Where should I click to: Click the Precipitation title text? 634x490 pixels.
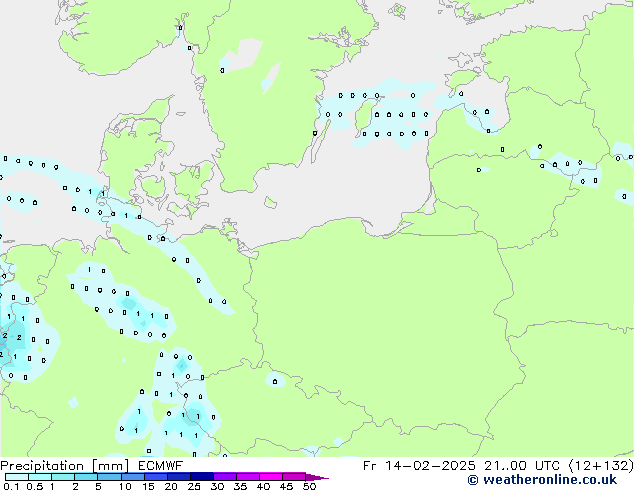(x=42, y=466)
